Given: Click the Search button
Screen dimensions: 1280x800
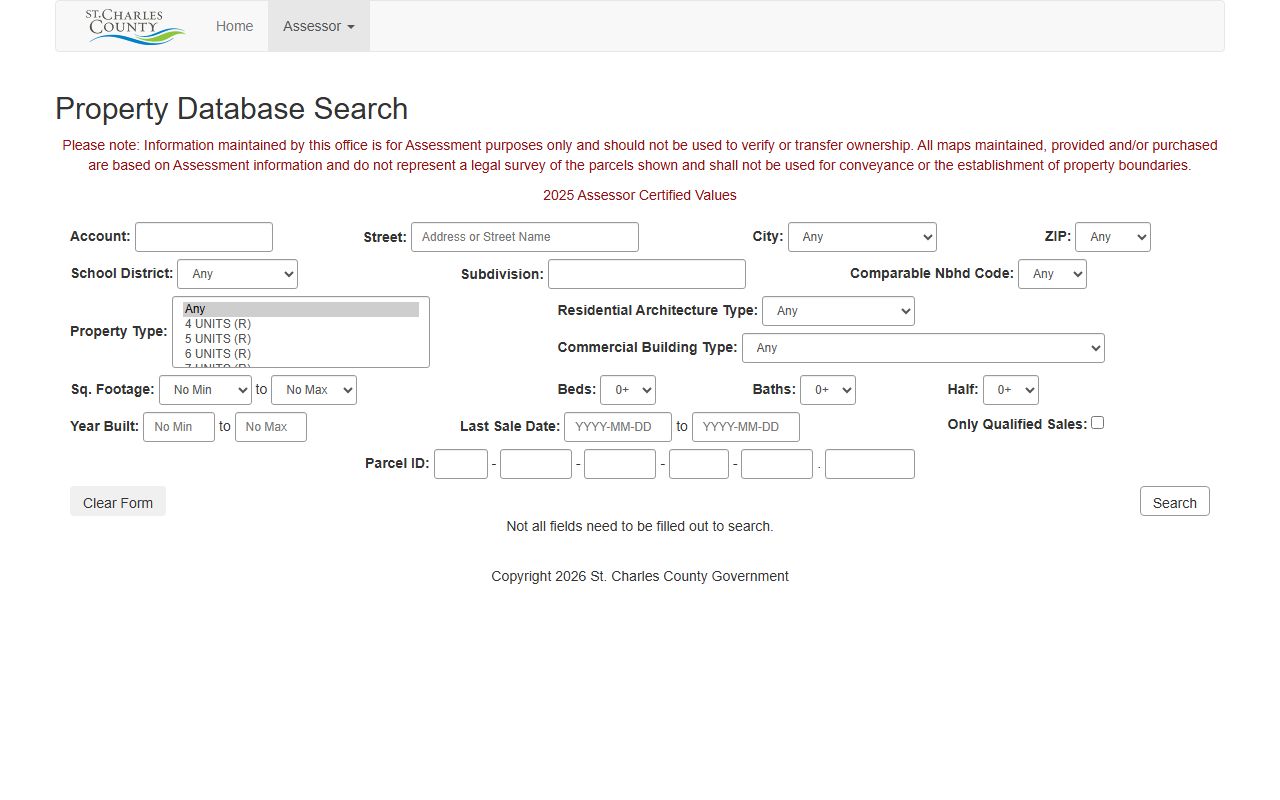Looking at the screenshot, I should tap(1175, 502).
